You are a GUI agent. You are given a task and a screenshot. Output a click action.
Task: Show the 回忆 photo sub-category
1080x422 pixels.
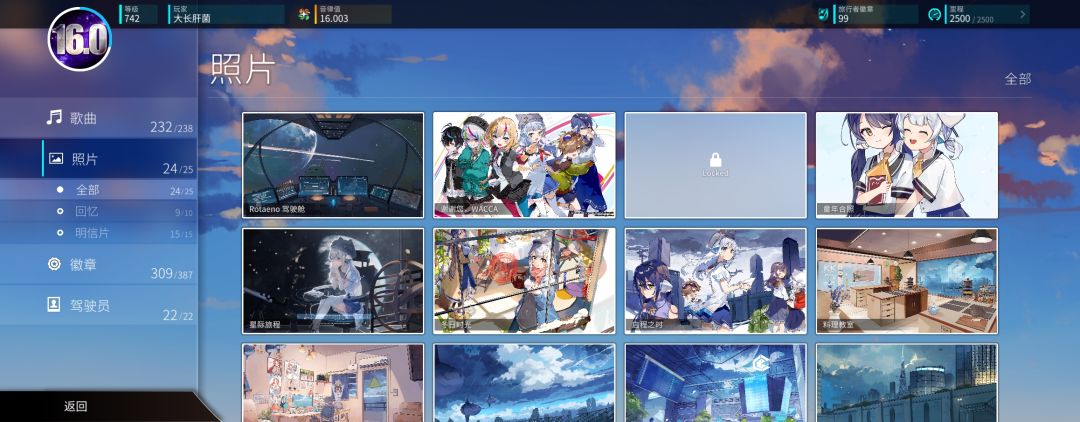tap(98, 211)
